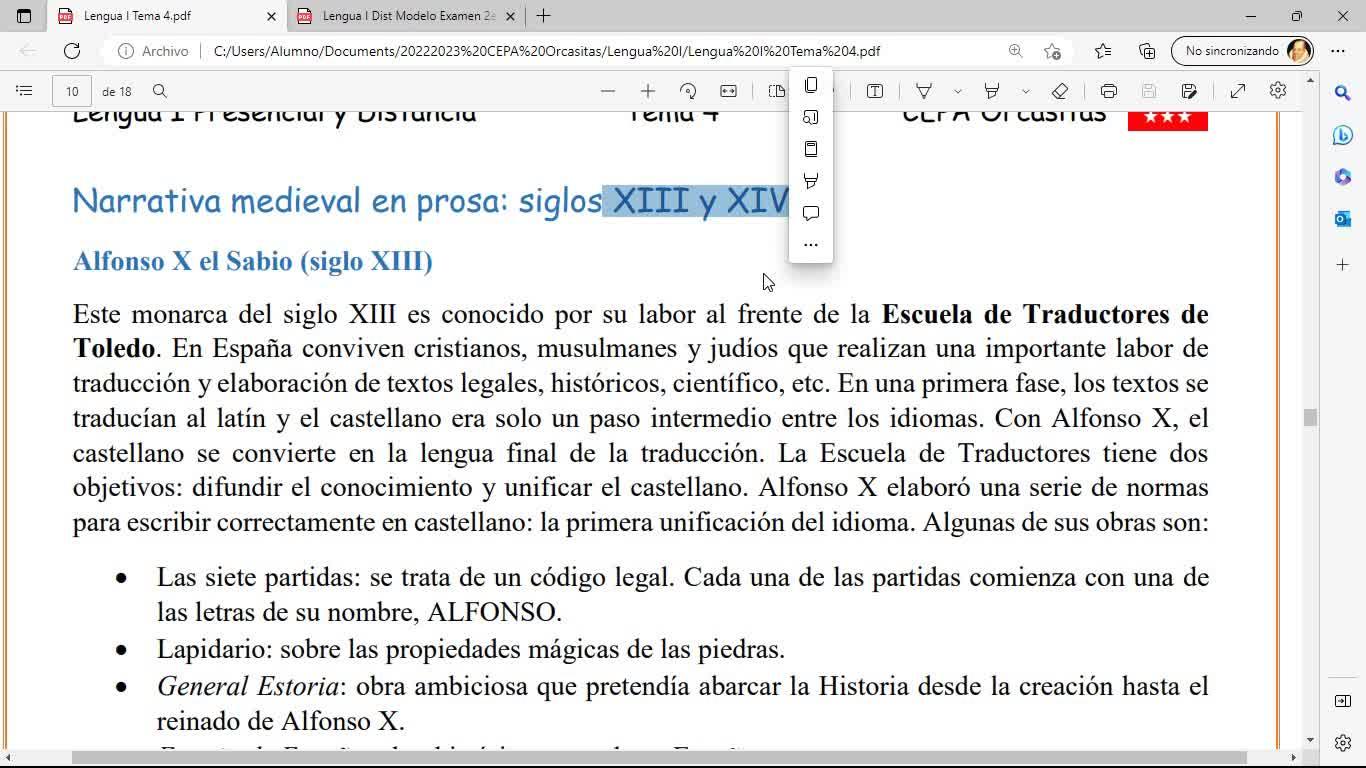This screenshot has height=768, width=1366.
Task: Close the Lengua I Tema 4.pdf tab
Action: click(271, 16)
